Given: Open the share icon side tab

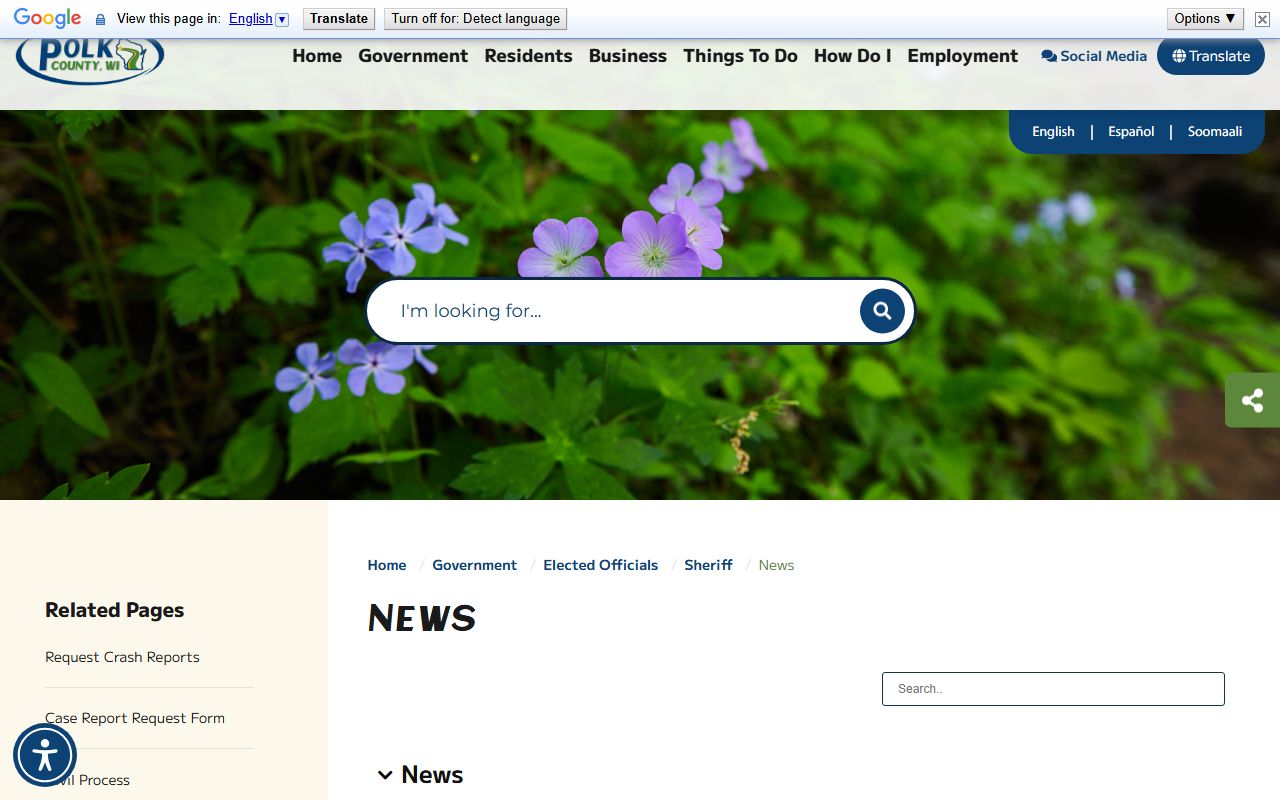Looking at the screenshot, I should coord(1252,400).
